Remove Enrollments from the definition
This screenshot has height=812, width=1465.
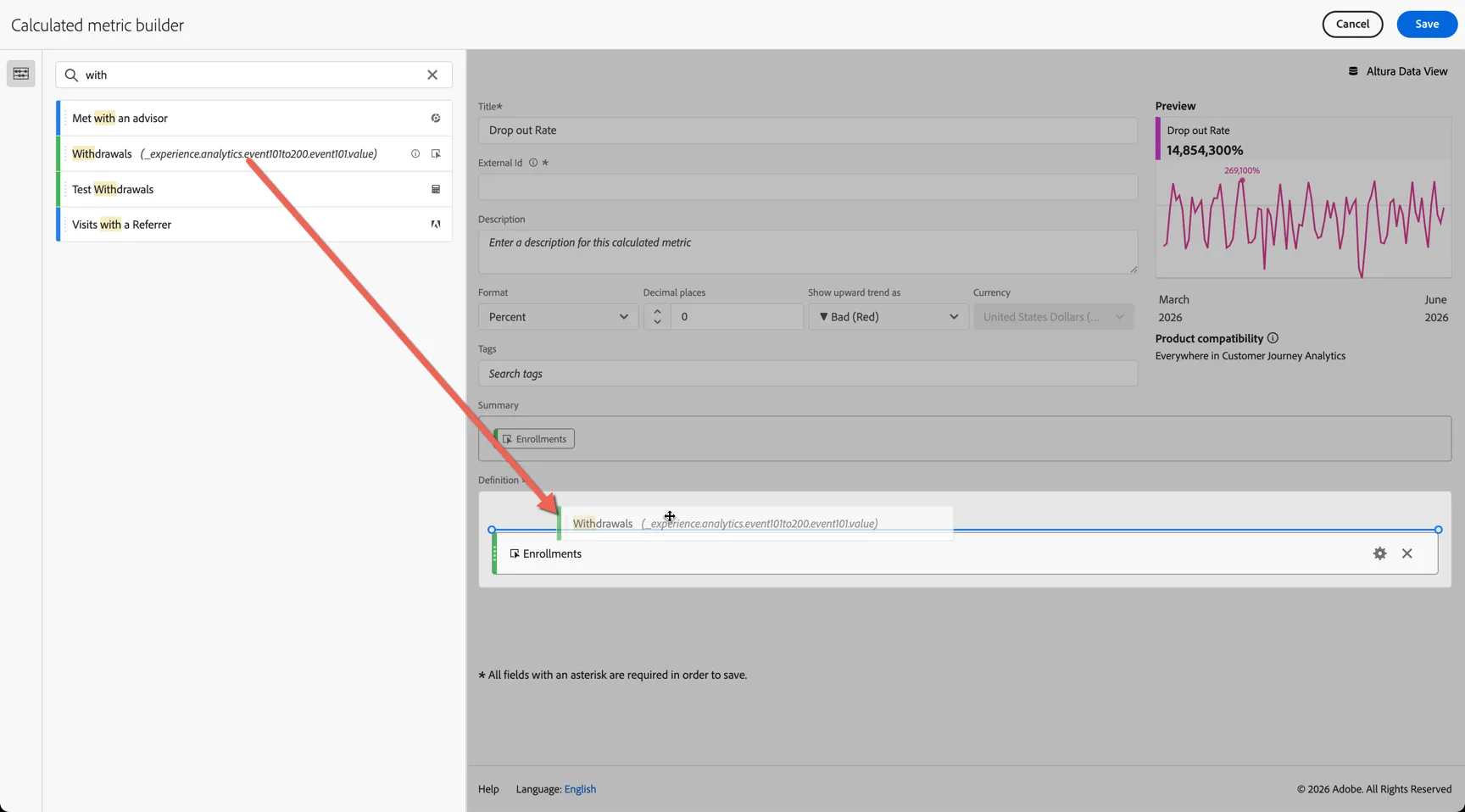point(1407,553)
